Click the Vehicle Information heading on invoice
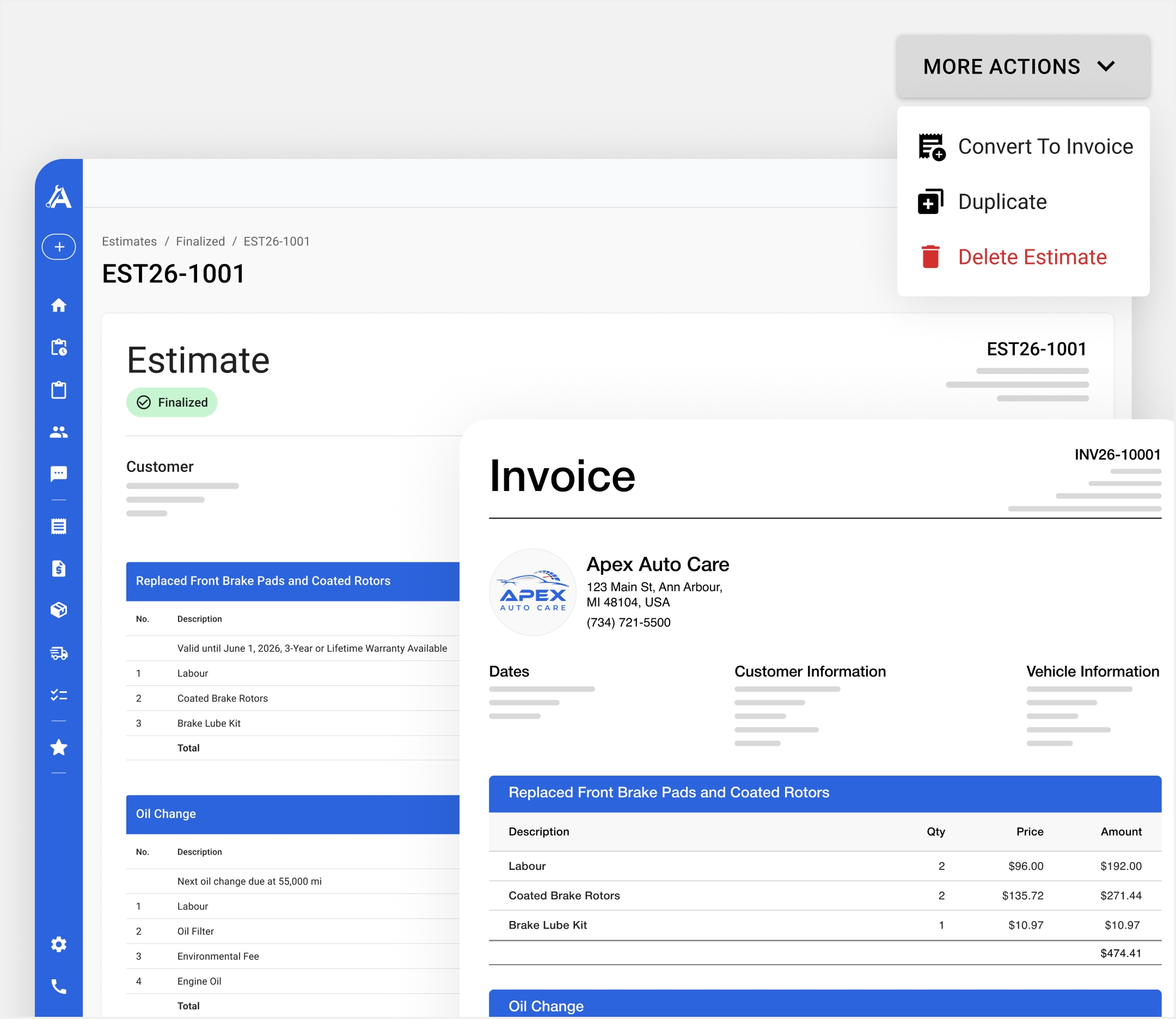Viewport: 1176px width, 1019px height. pyautogui.click(x=1092, y=672)
